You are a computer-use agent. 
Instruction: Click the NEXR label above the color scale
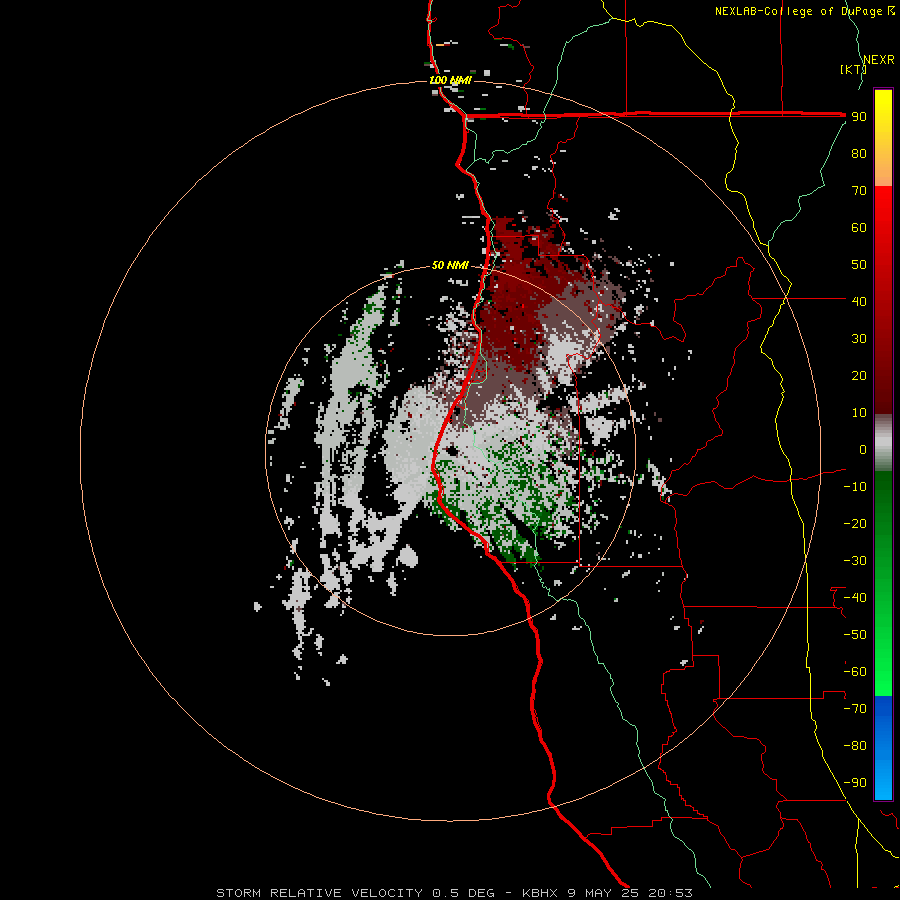(879, 60)
